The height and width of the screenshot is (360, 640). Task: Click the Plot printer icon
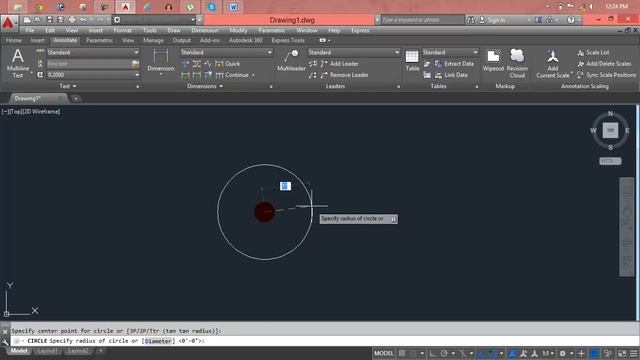tap(72, 20)
